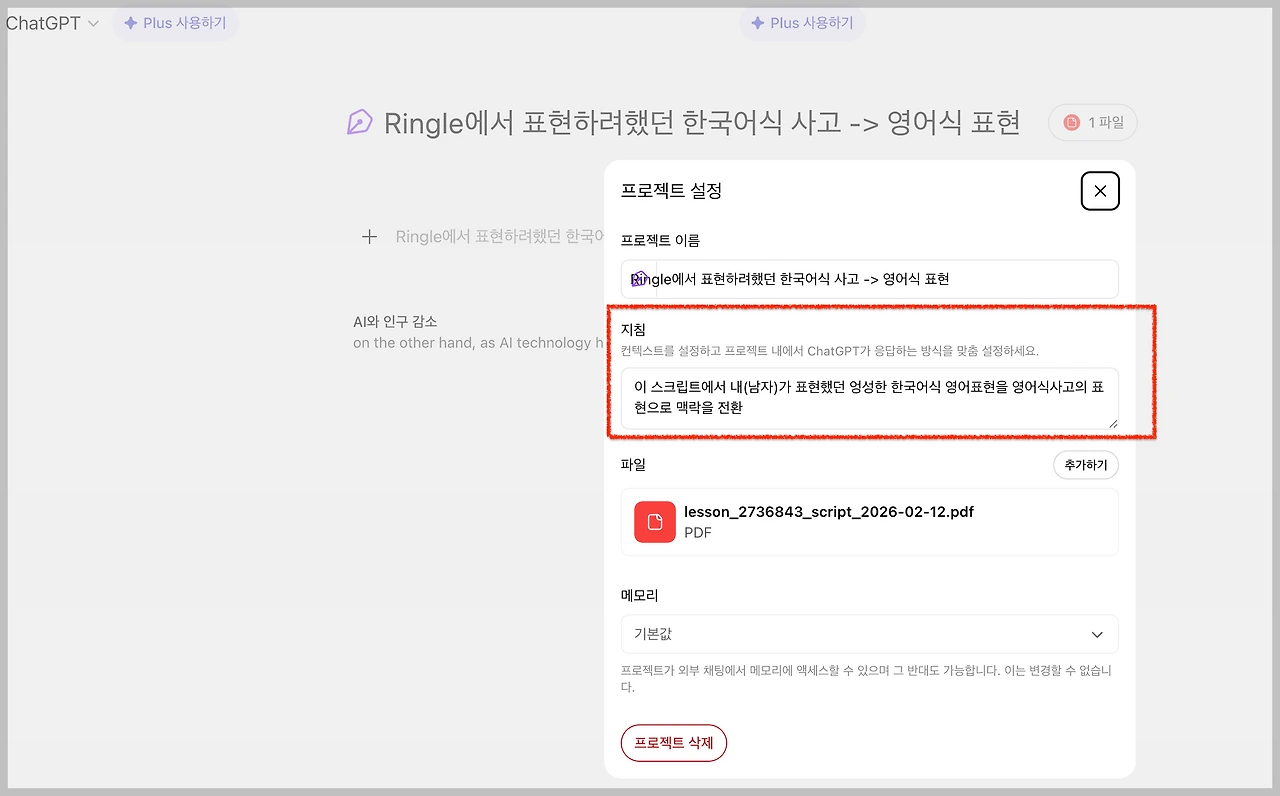Expand the 메모리 기본값 dropdown

[870, 634]
